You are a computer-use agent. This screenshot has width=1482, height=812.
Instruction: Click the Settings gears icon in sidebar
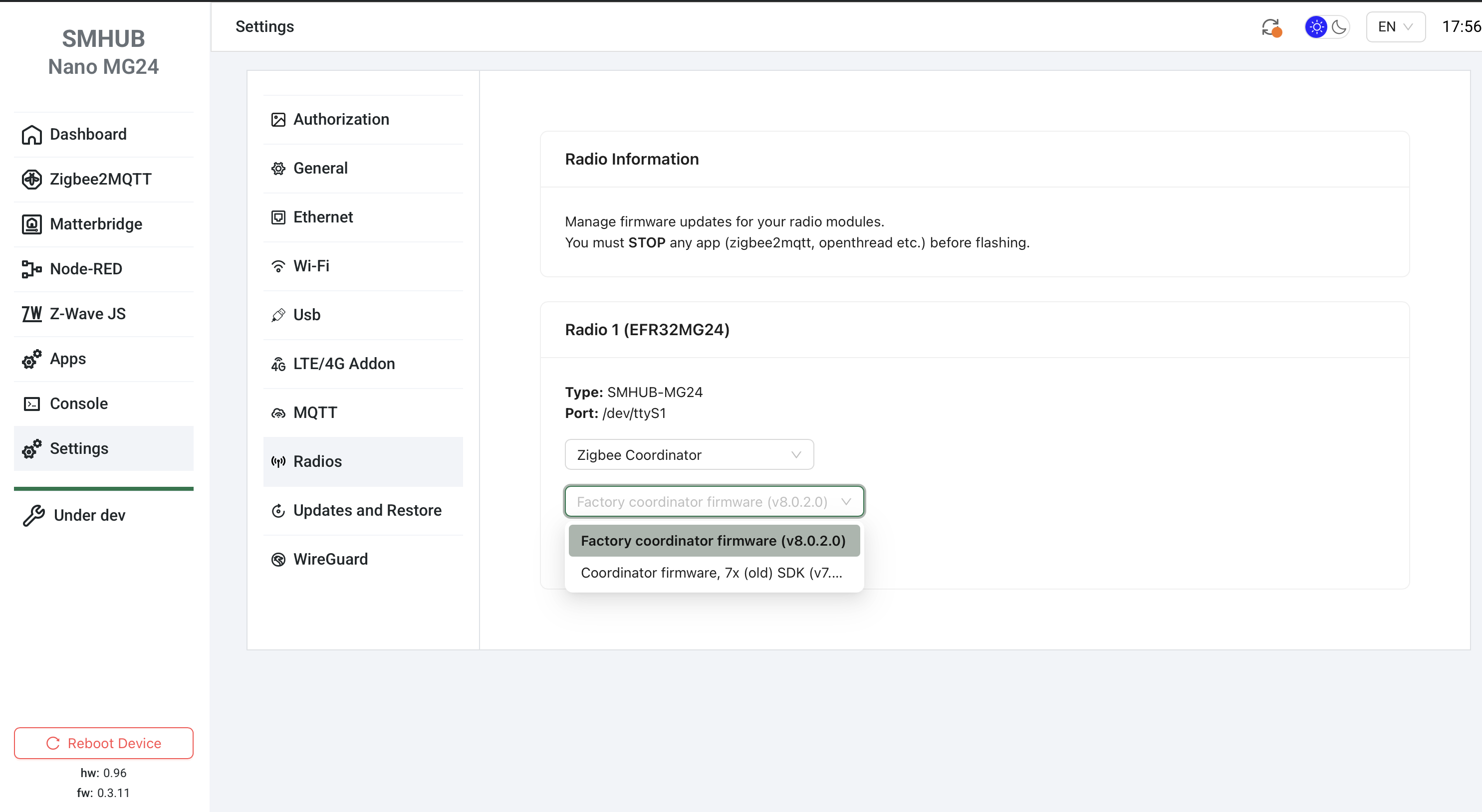31,448
